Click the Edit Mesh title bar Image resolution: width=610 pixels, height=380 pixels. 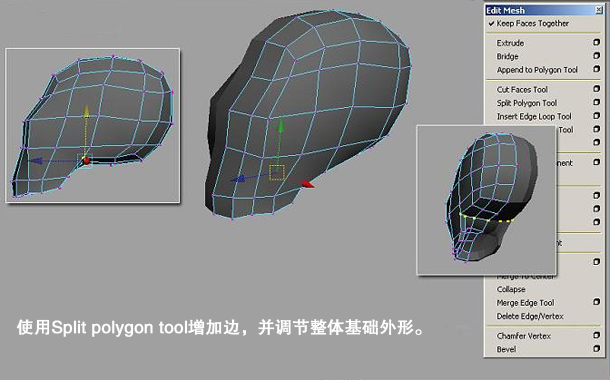pos(544,10)
